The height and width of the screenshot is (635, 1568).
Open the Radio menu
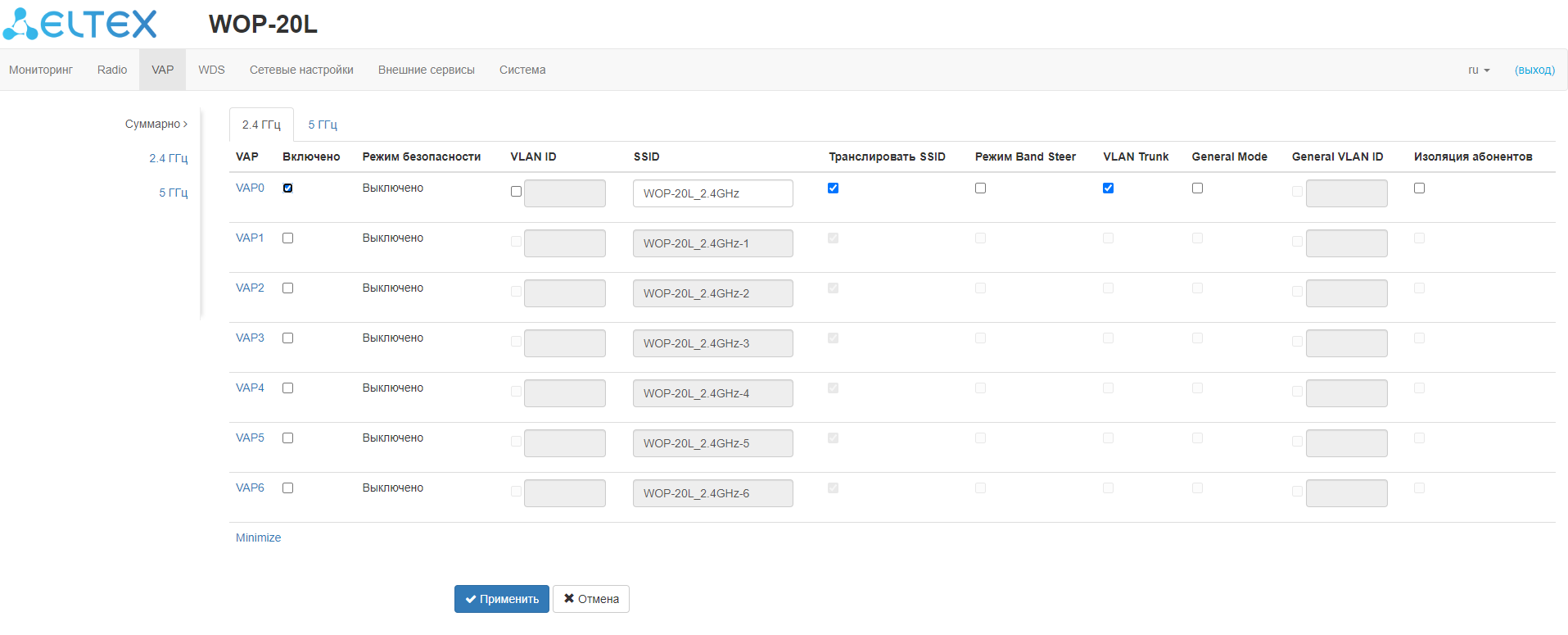[x=112, y=70]
